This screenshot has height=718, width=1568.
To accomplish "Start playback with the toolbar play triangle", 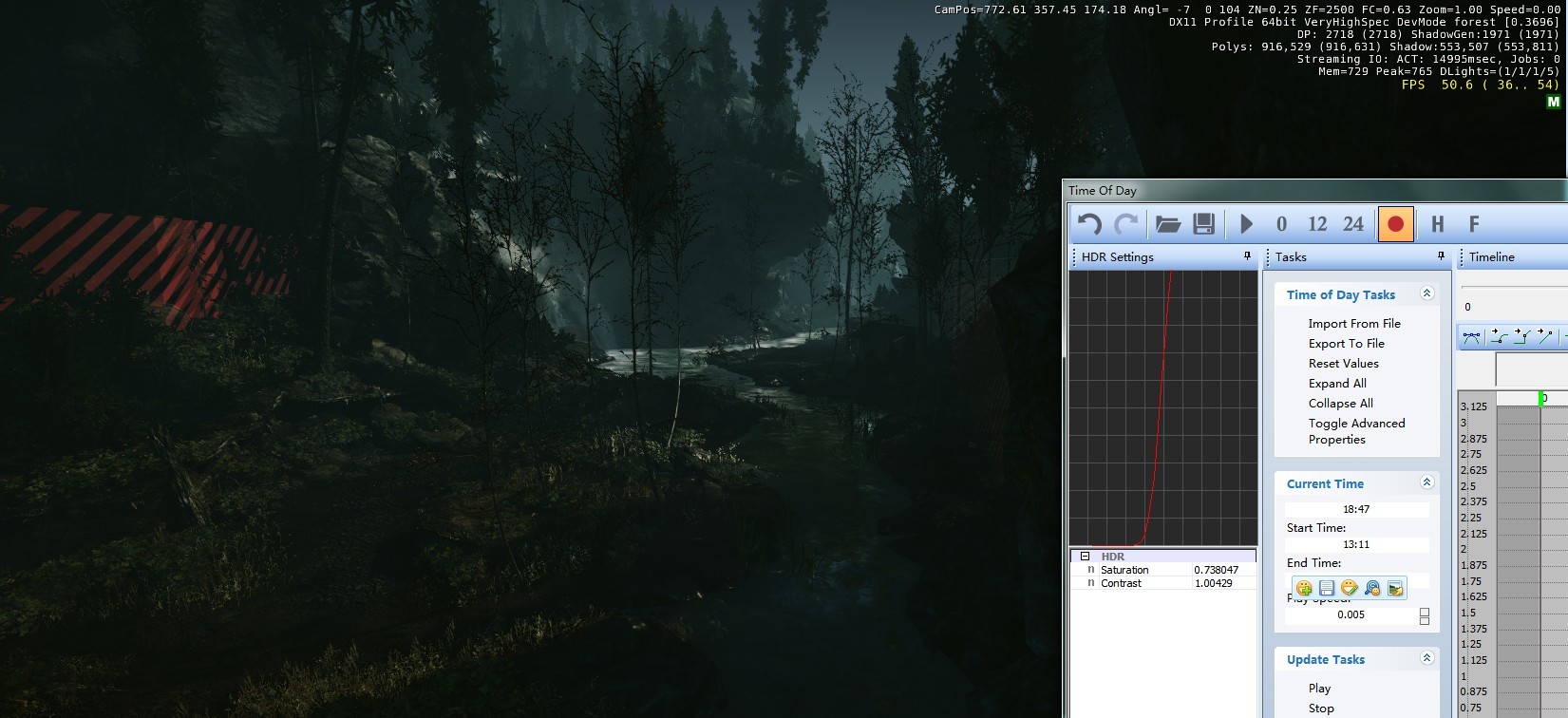I will [1246, 224].
